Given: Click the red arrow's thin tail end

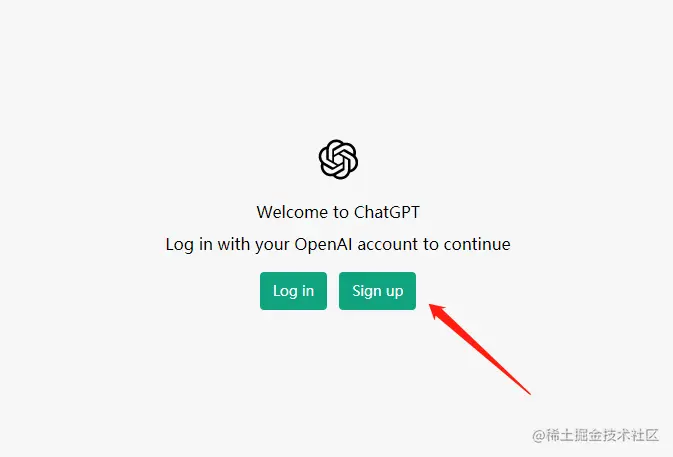Looking at the screenshot, I should (527, 391).
